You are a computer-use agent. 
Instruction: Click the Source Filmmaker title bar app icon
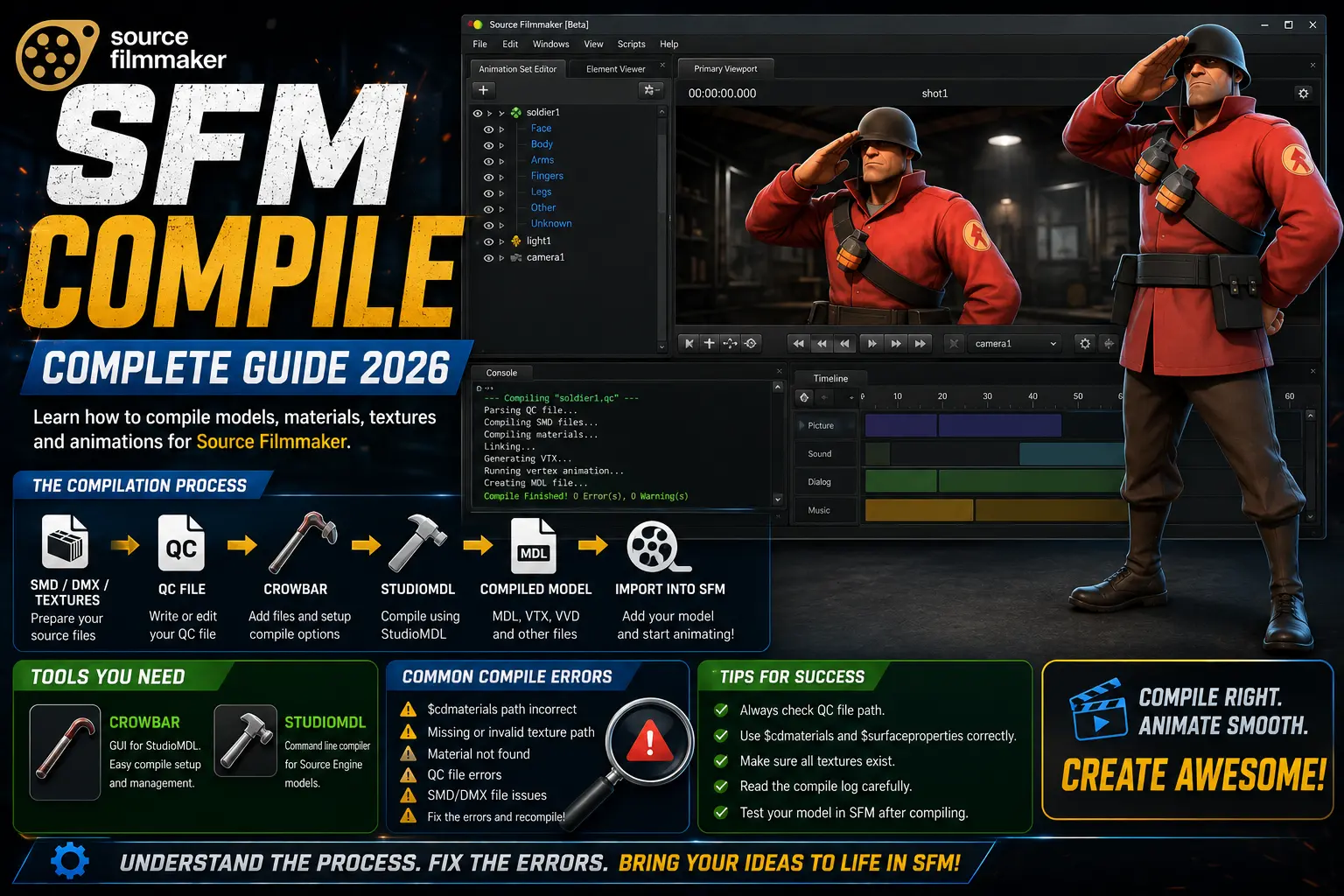477,24
